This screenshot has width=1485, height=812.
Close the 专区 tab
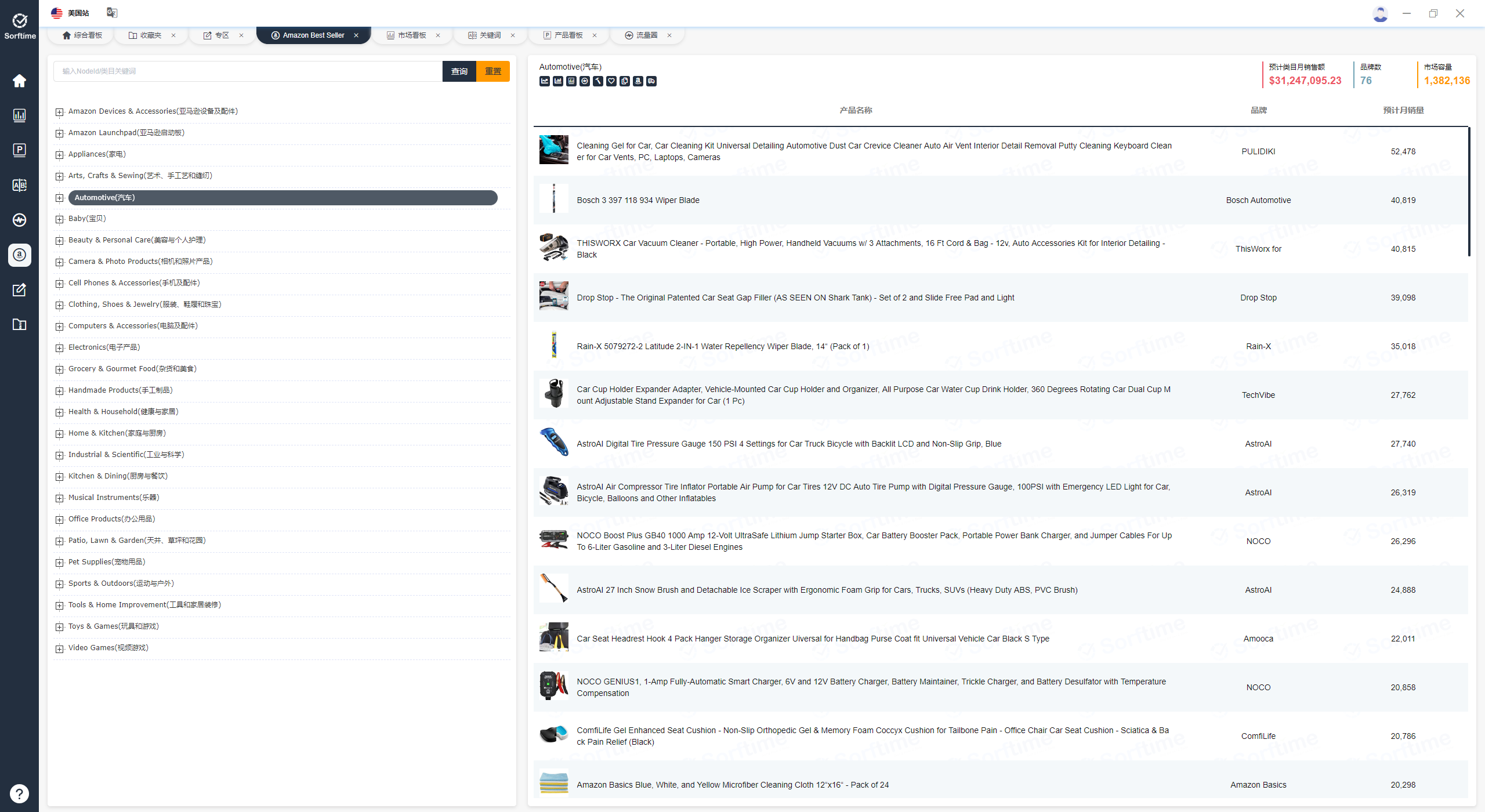tap(241, 35)
